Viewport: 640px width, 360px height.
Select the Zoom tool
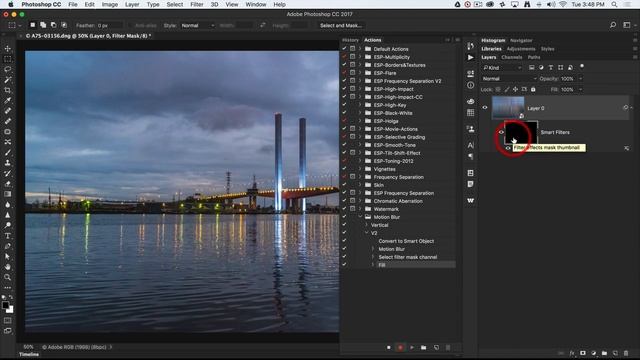pos(7,277)
